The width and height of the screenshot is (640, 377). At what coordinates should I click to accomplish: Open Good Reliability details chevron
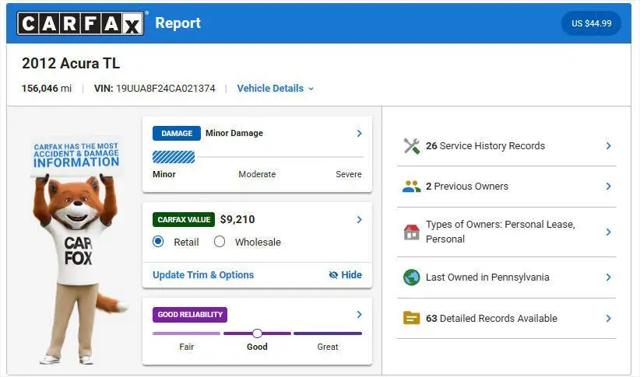(x=359, y=315)
